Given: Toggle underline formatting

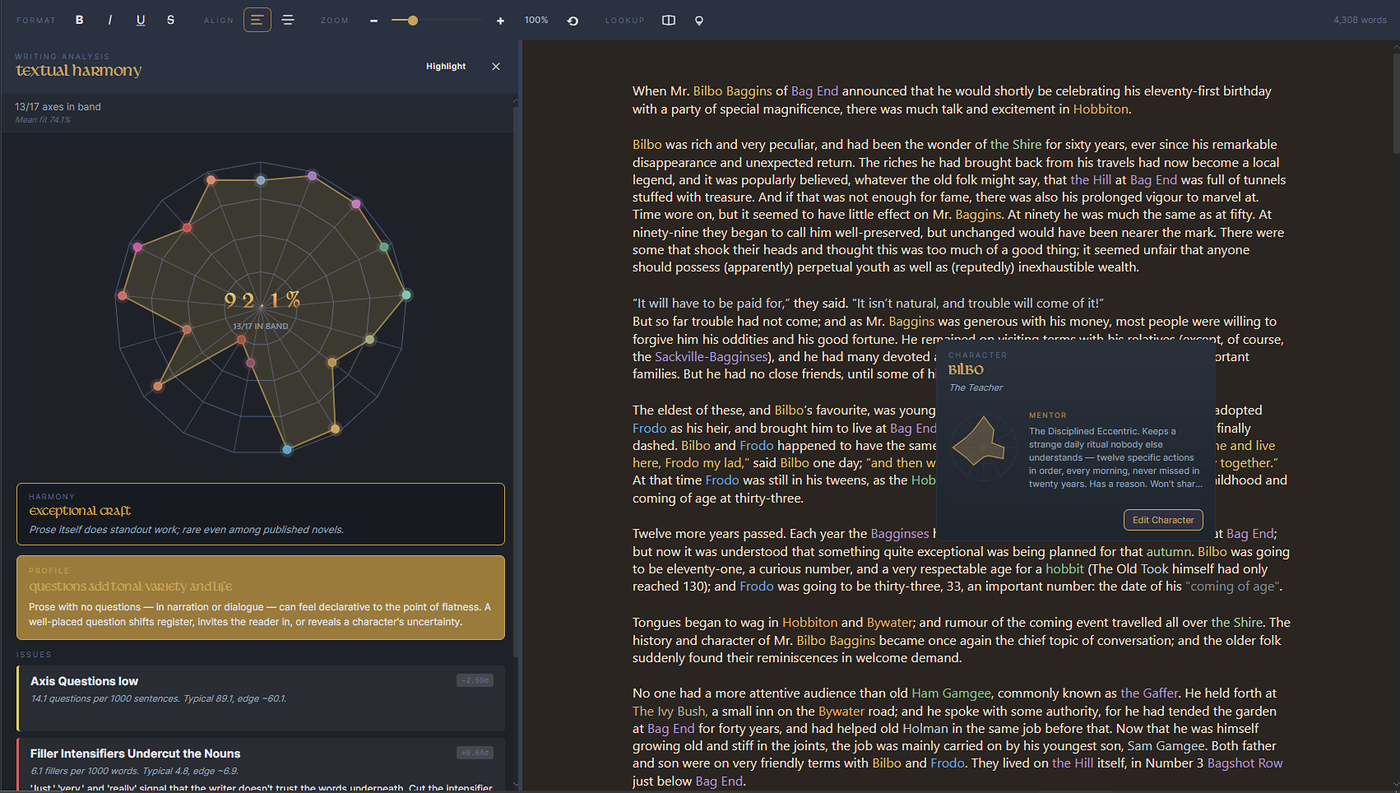Looking at the screenshot, I should pos(141,20).
